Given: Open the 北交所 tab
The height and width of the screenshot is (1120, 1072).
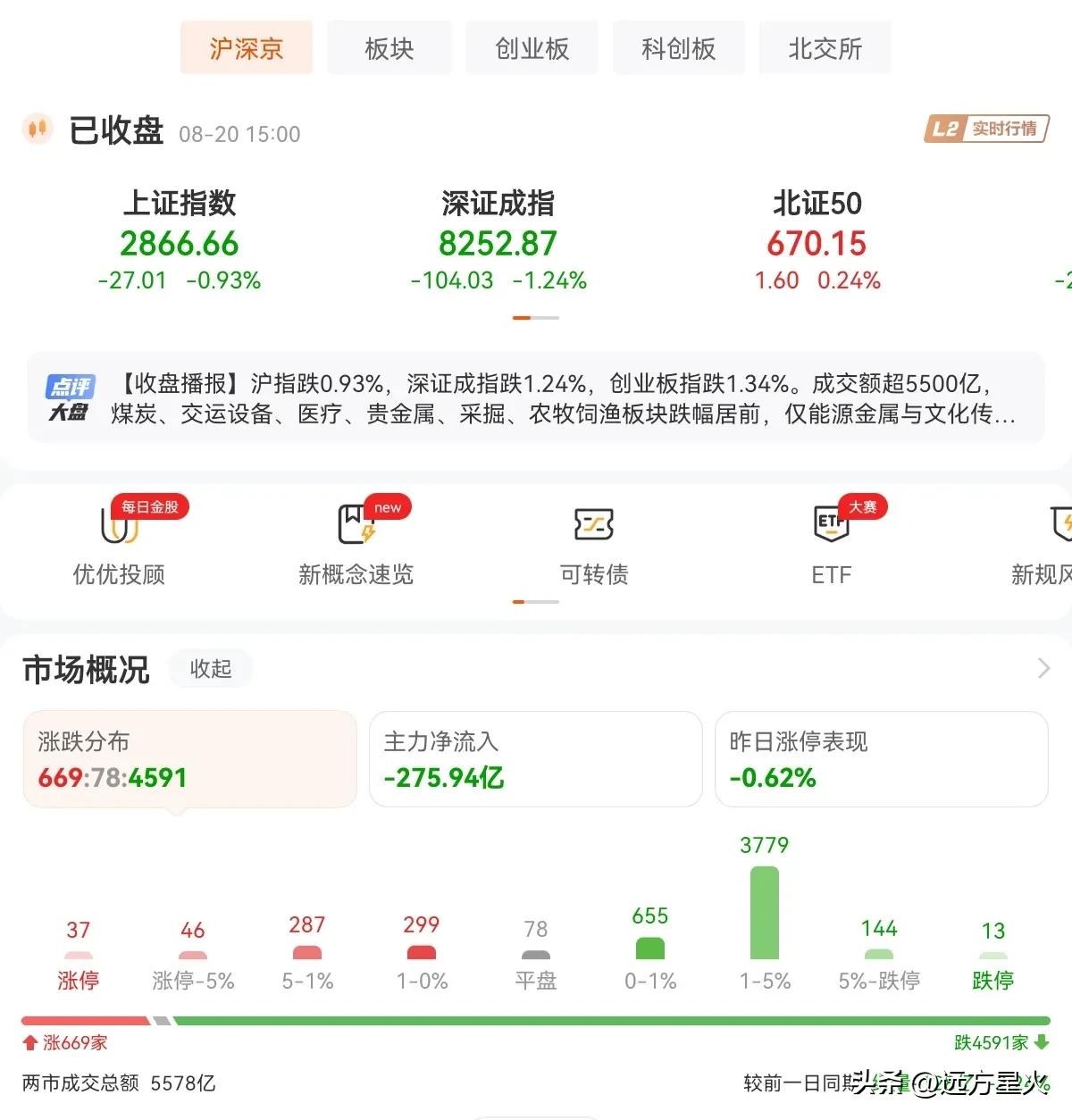Looking at the screenshot, I should 825,48.
